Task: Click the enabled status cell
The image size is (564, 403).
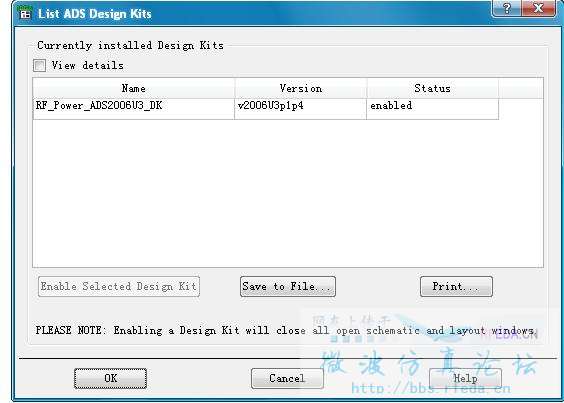Action: (432, 109)
